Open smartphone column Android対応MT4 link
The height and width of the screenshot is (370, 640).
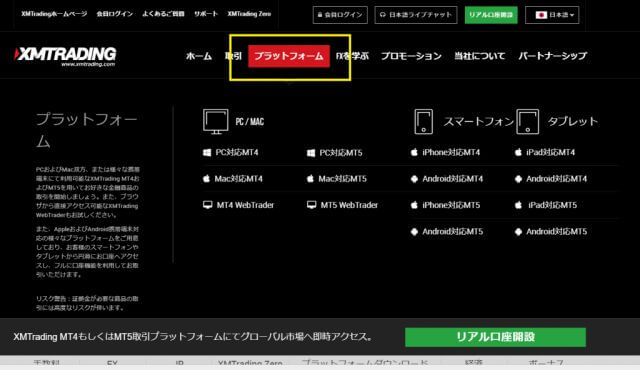[453, 179]
